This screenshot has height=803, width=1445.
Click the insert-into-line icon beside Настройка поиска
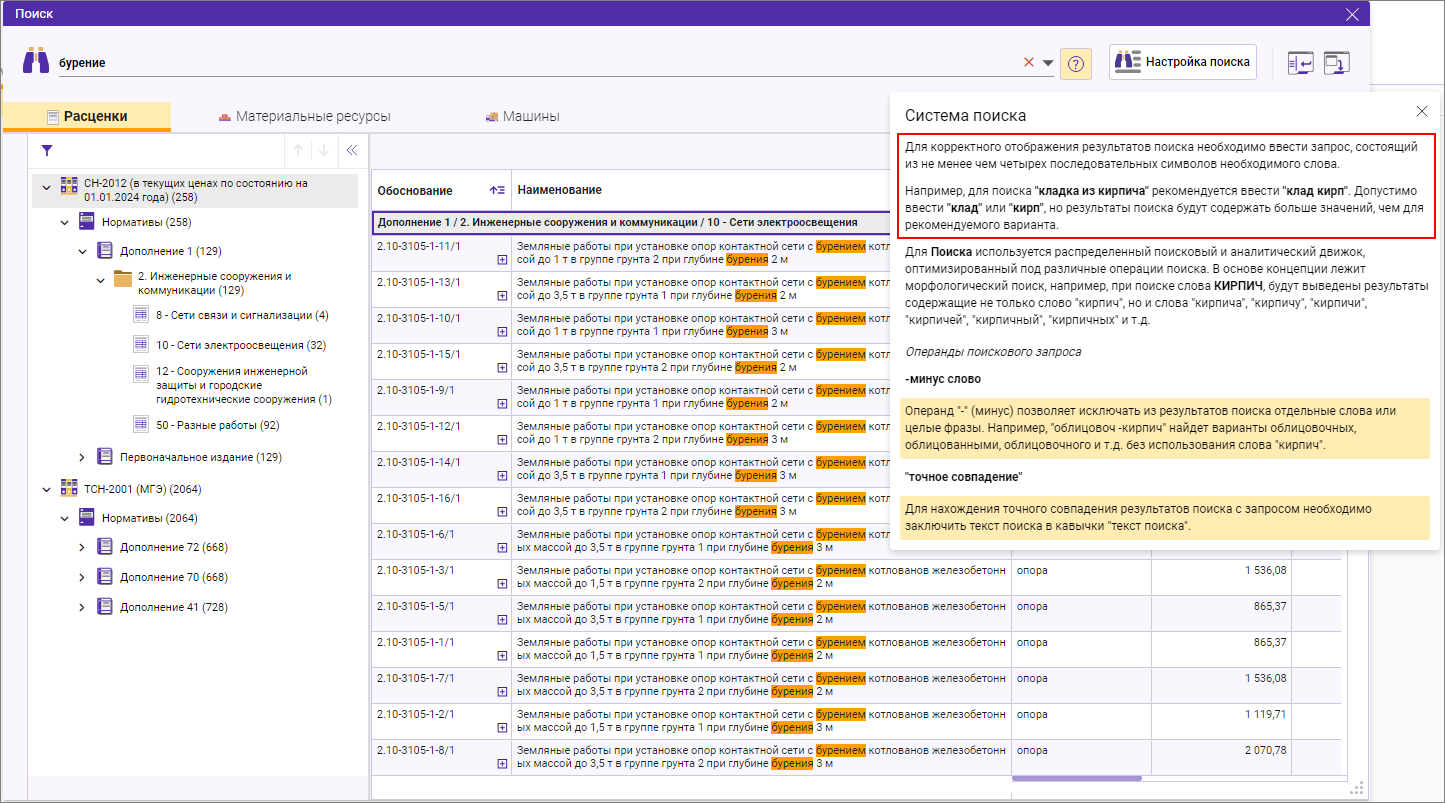coord(1300,63)
